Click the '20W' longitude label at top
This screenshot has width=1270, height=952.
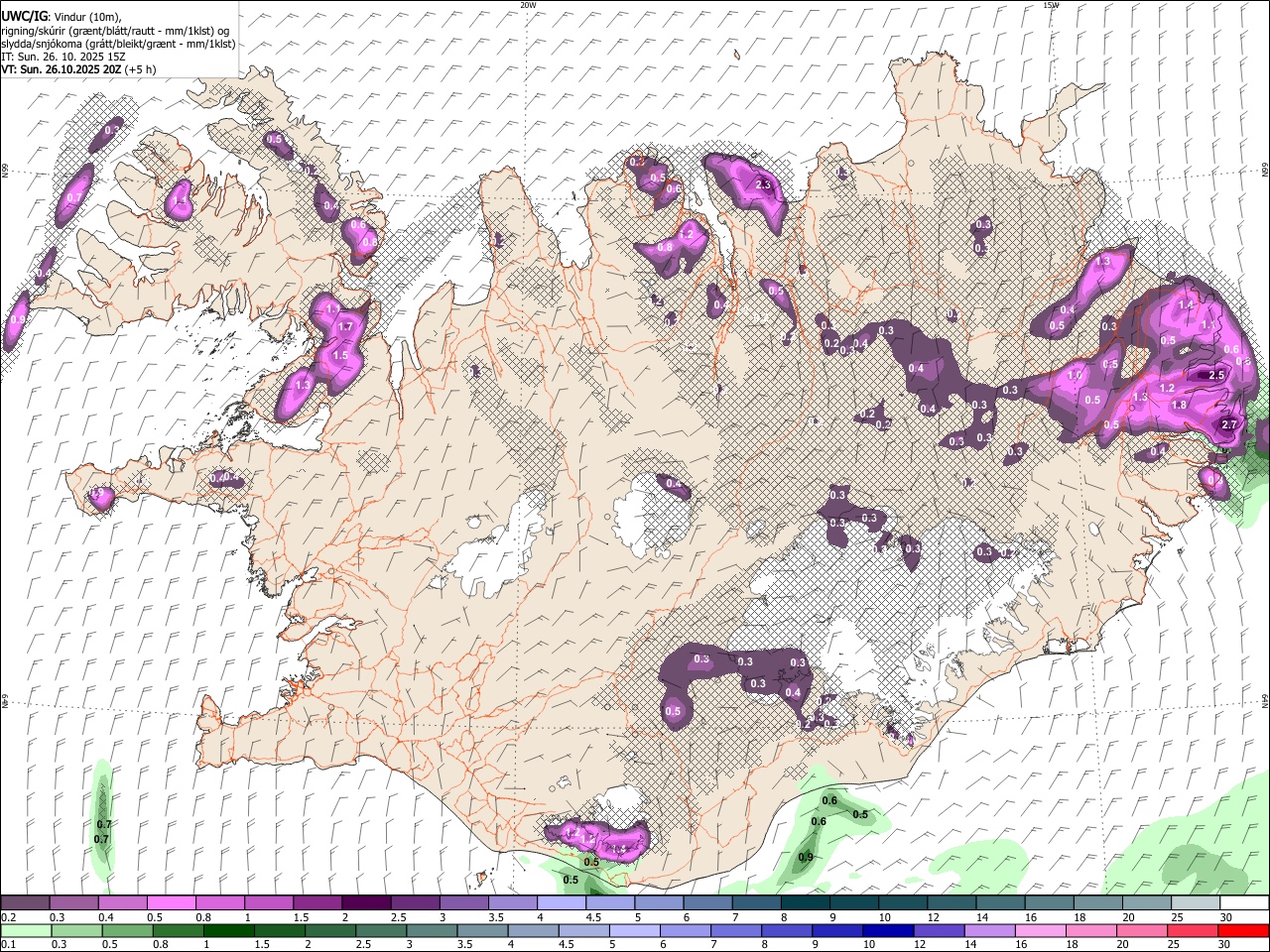(x=528, y=5)
